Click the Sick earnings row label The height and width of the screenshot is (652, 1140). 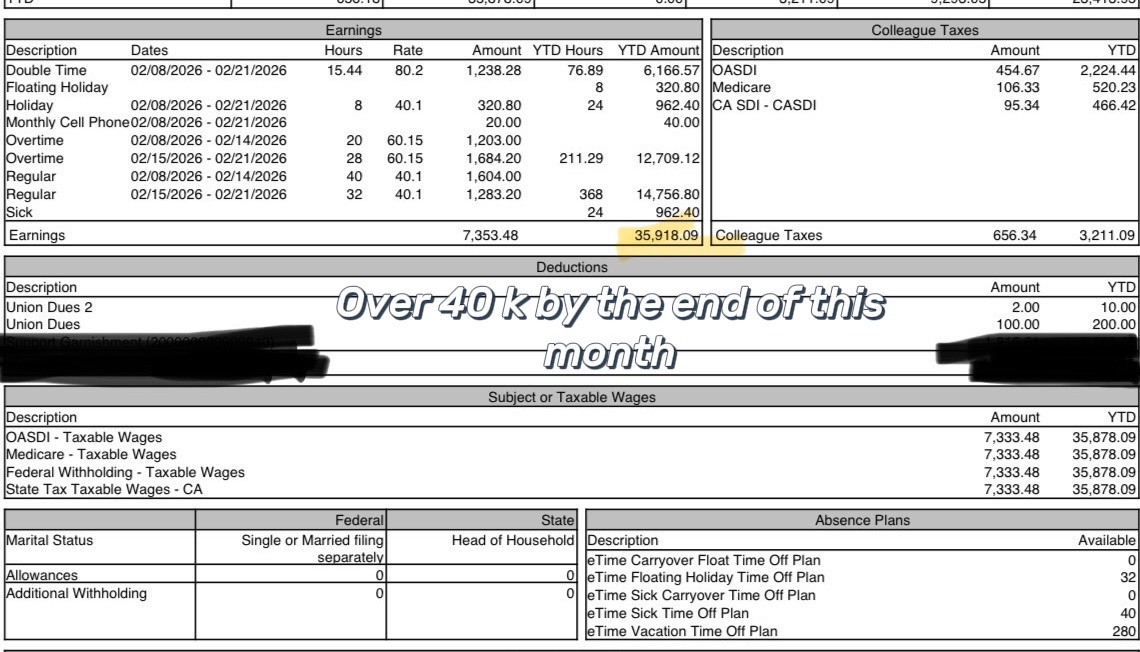click(20, 212)
